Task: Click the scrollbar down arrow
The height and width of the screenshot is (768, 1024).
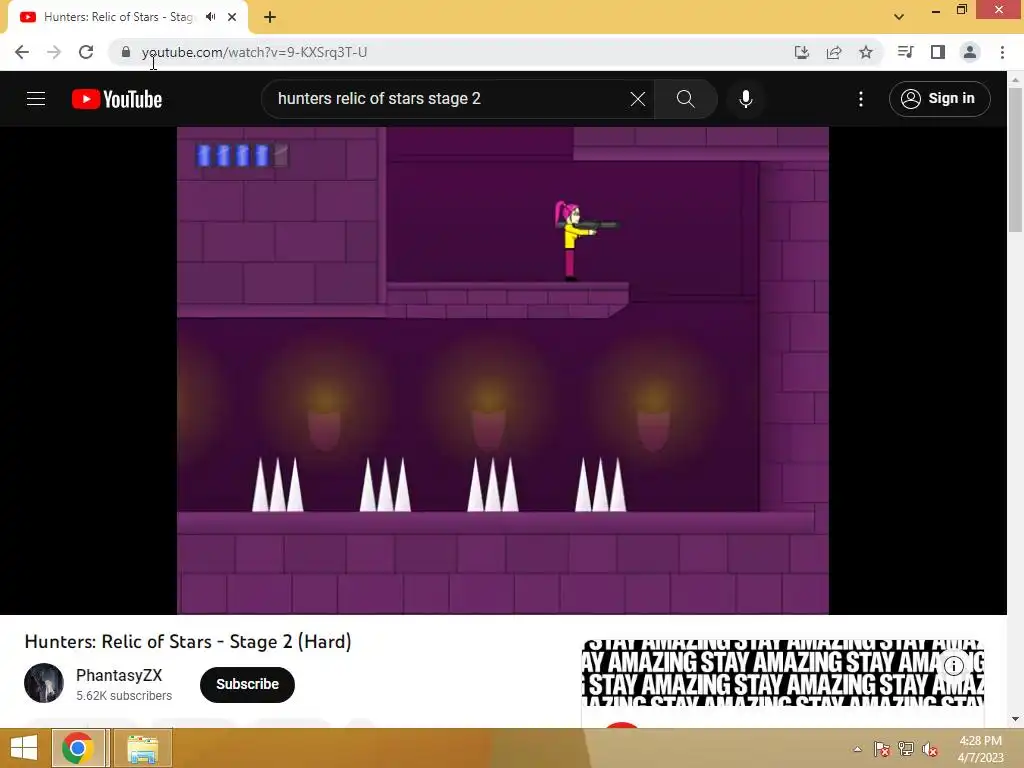Action: [x=1015, y=719]
